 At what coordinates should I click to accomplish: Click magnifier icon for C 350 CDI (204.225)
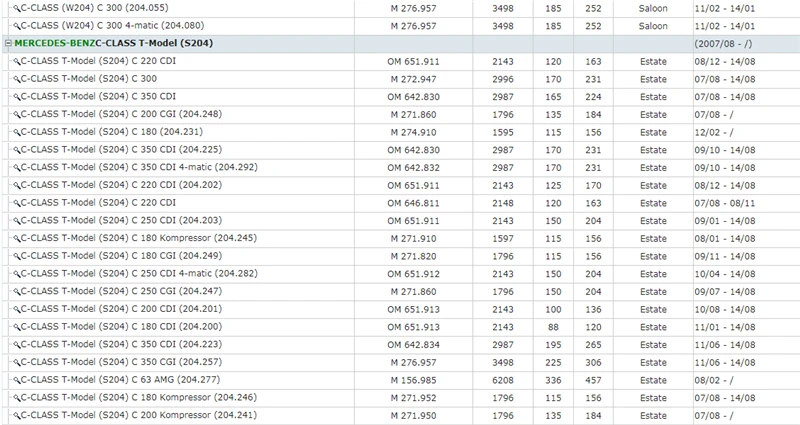(x=17, y=150)
